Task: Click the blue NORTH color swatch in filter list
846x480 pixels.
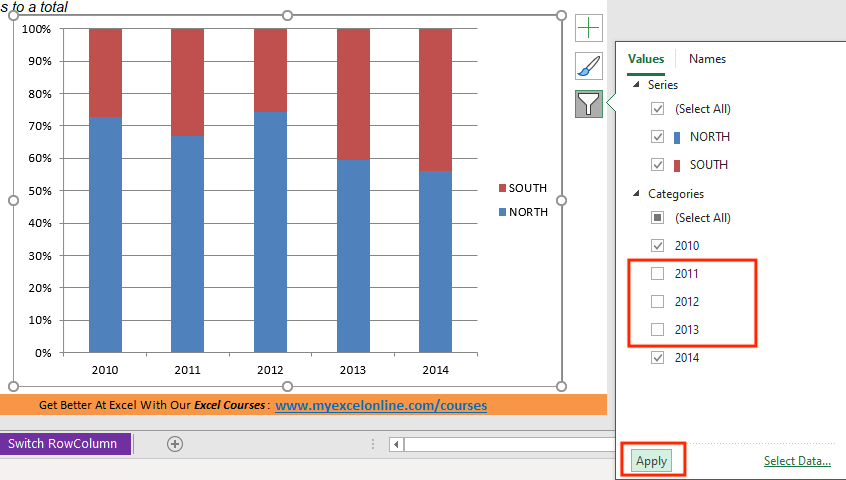Action: point(677,137)
